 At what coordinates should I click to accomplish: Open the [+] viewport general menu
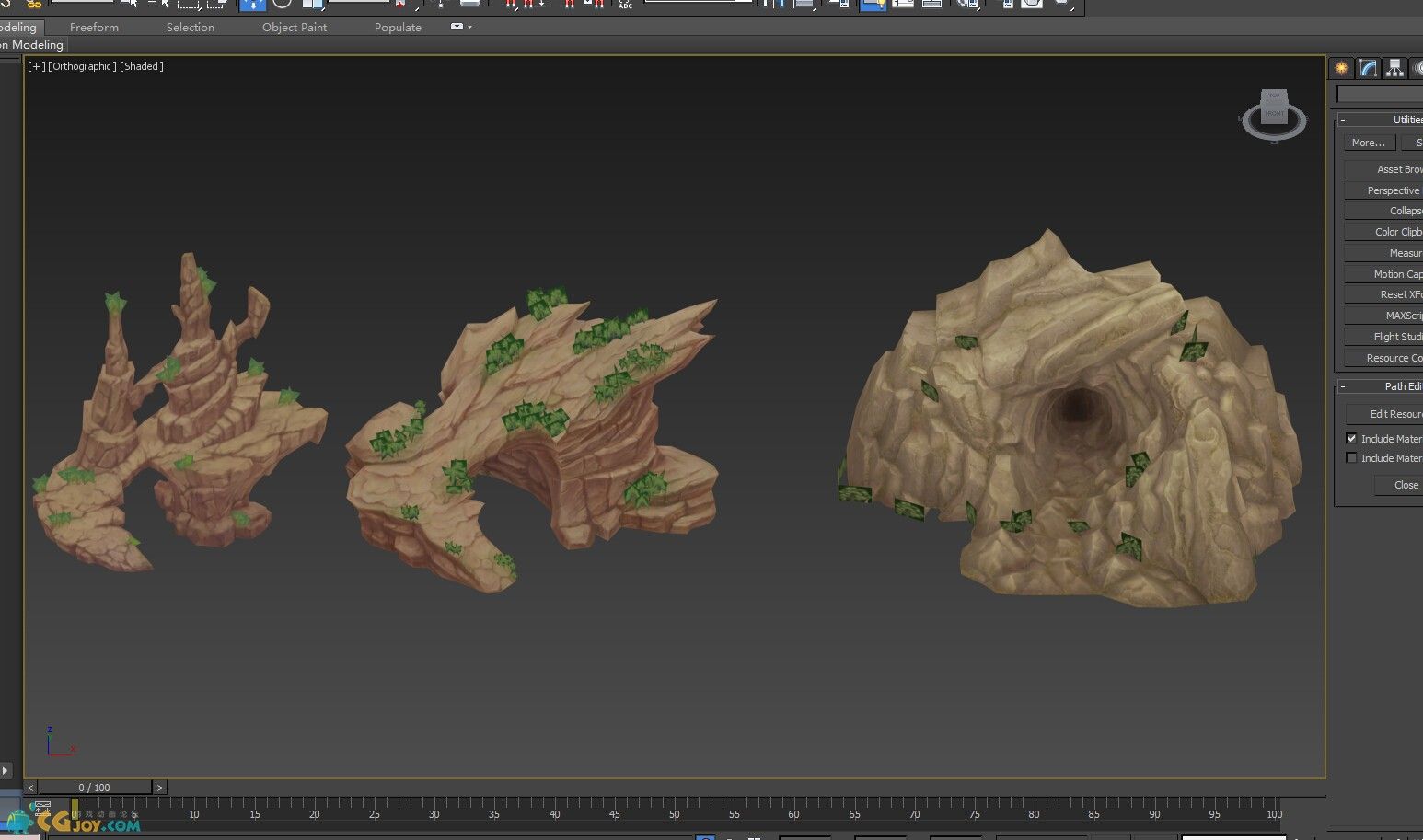pyautogui.click(x=36, y=66)
